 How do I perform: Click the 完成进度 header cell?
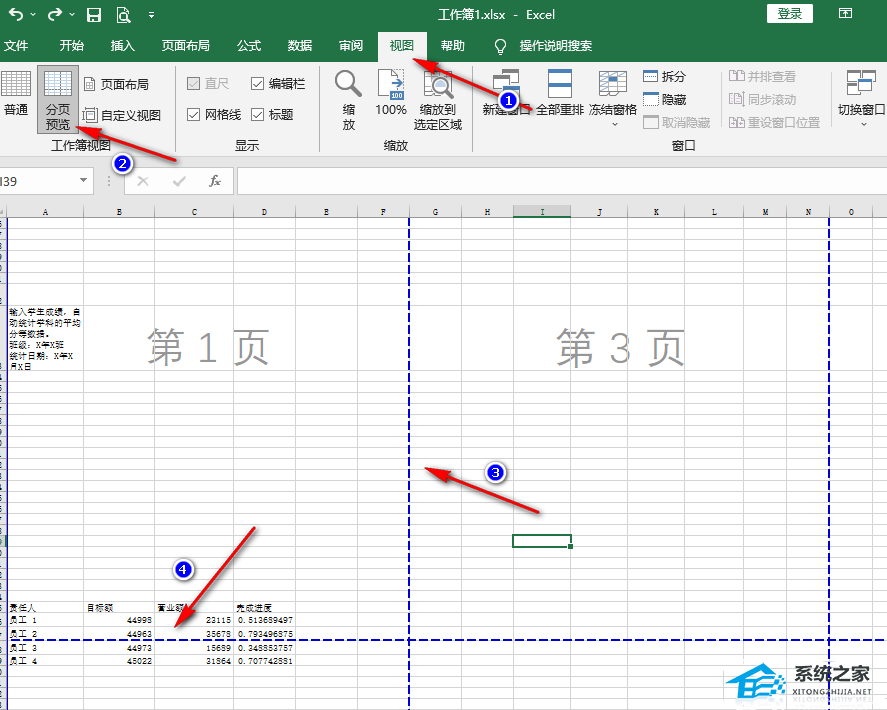point(264,608)
